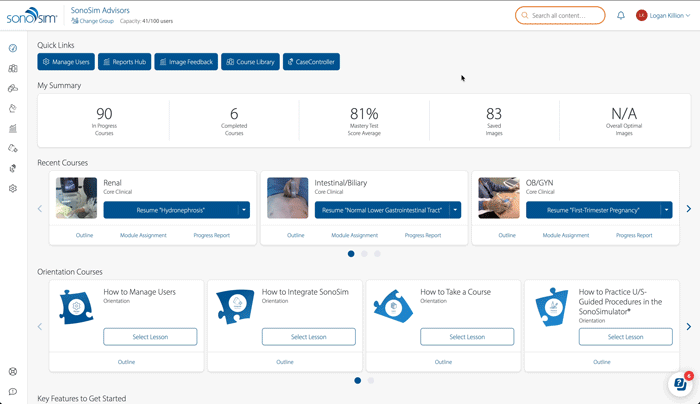This screenshot has height=404, width=700.
Task: Expand dropdown arrow beside Resume Hydronephrosis
Action: coord(244,210)
